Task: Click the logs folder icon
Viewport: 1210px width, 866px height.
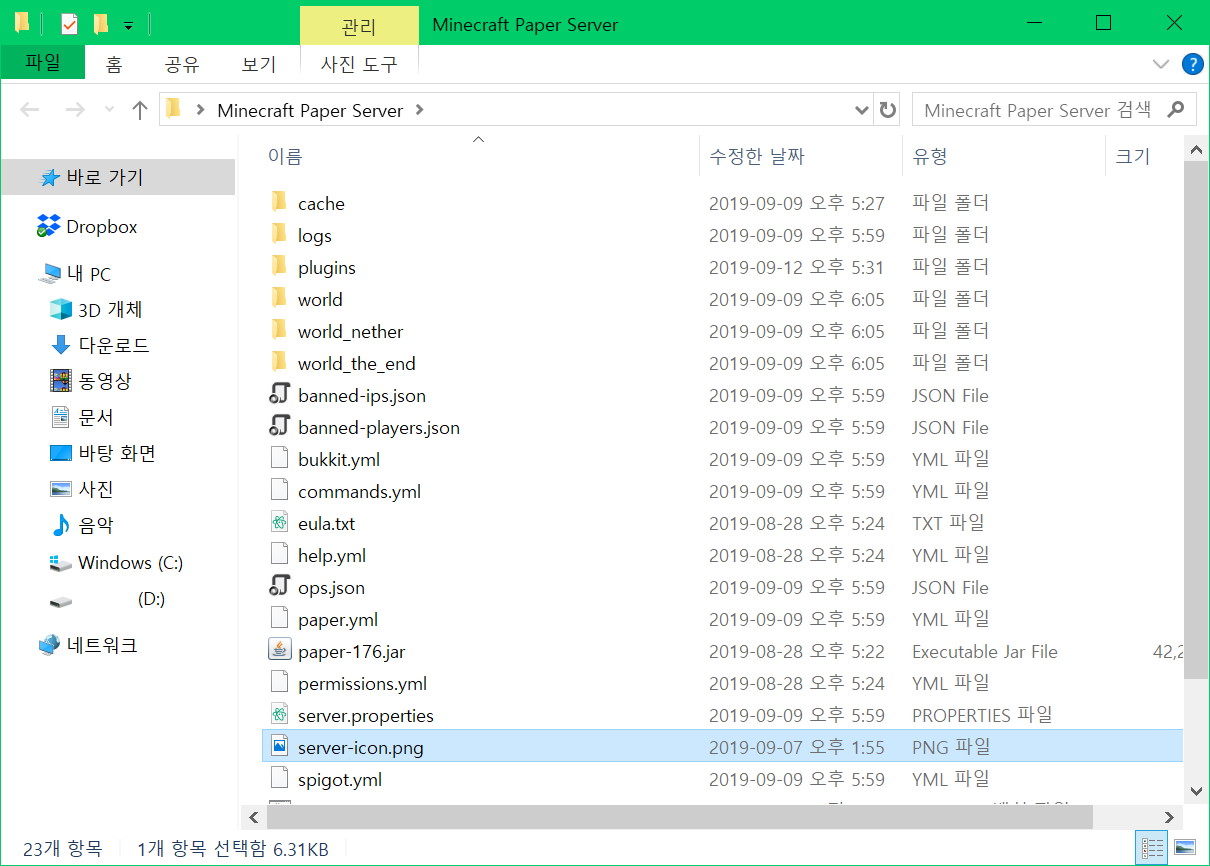Action: pyautogui.click(x=280, y=235)
